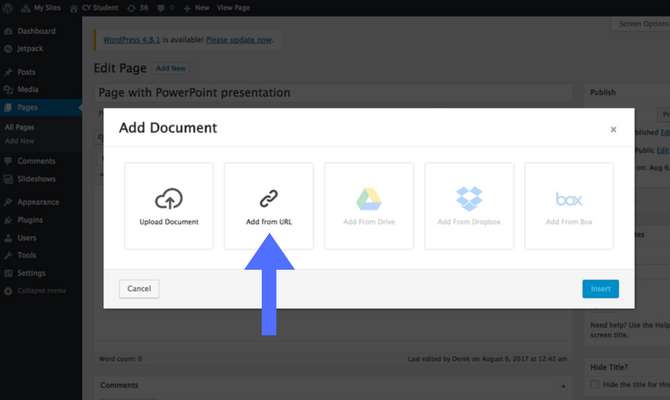Choose Add from URL option
670x400 pixels.
click(269, 206)
